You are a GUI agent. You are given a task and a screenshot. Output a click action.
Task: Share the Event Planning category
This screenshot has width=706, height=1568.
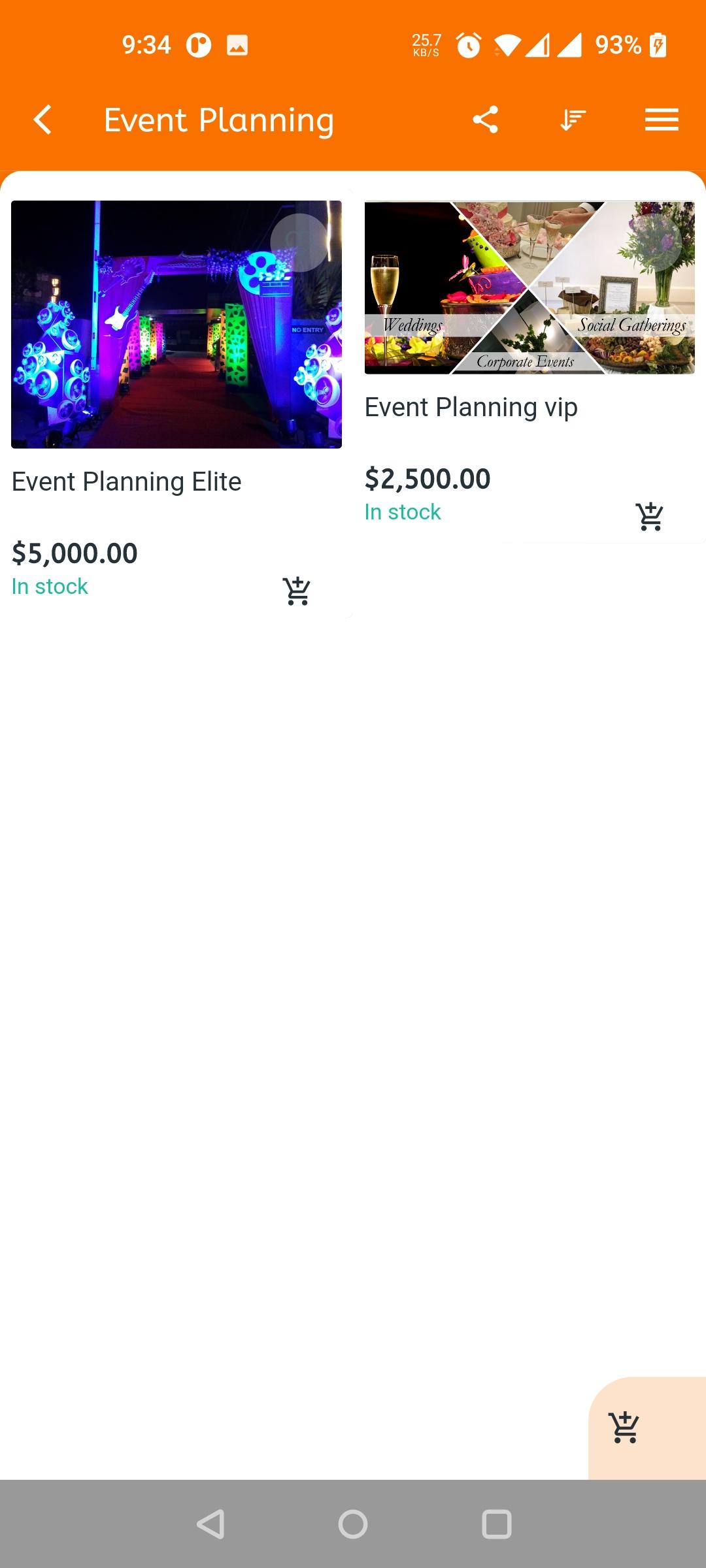coord(485,120)
